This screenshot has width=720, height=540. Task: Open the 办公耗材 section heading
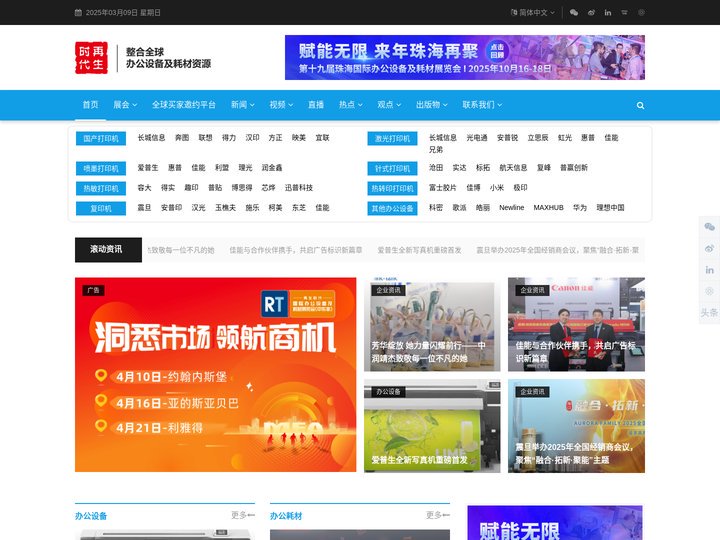click(x=286, y=516)
